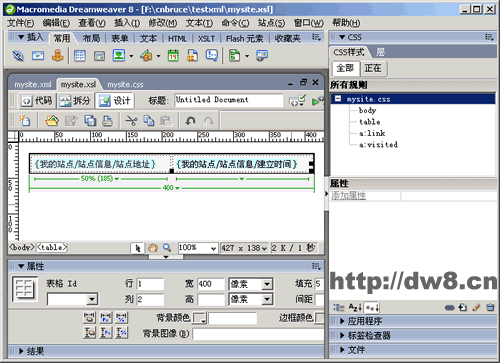Toggle the All (全部) CSS mode
The width and height of the screenshot is (500, 363).
346,68
